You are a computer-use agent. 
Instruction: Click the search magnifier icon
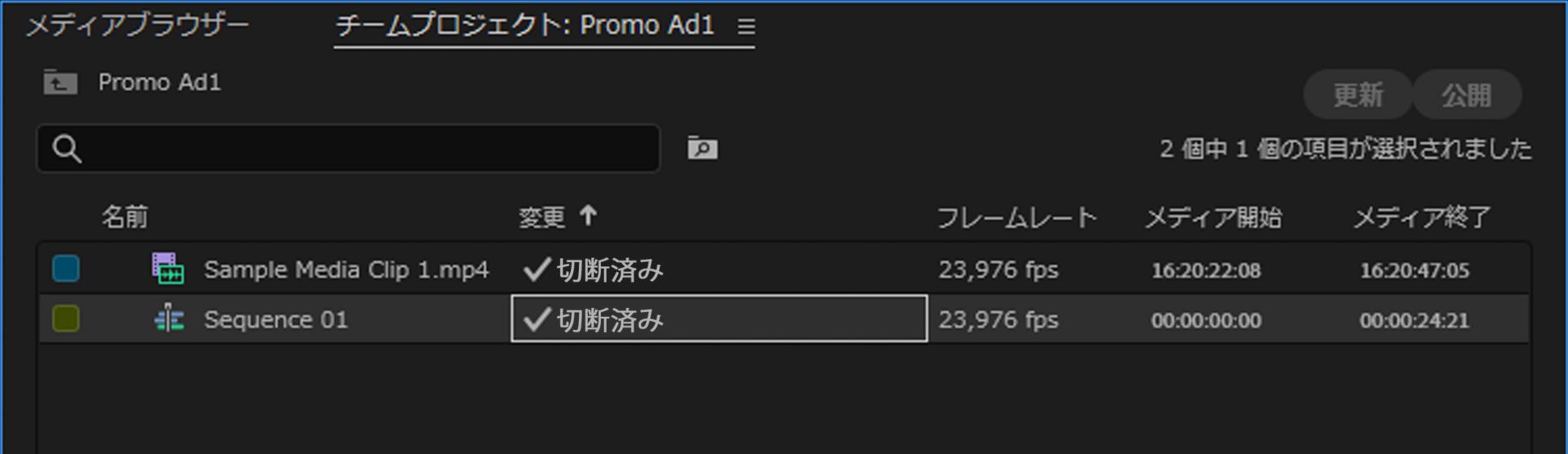click(x=67, y=149)
